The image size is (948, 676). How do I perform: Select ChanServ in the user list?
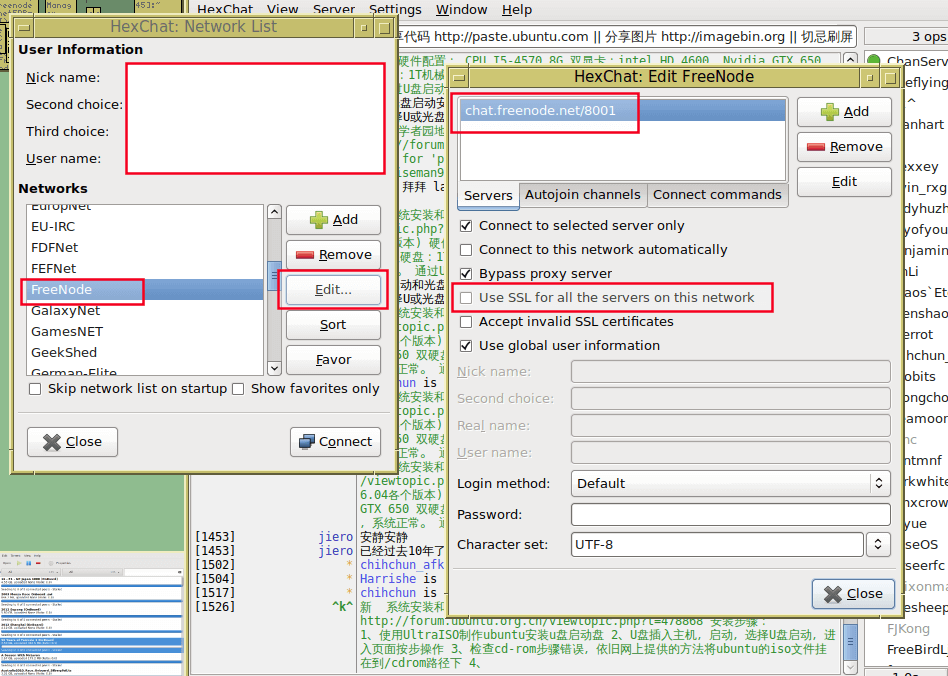click(x=917, y=61)
